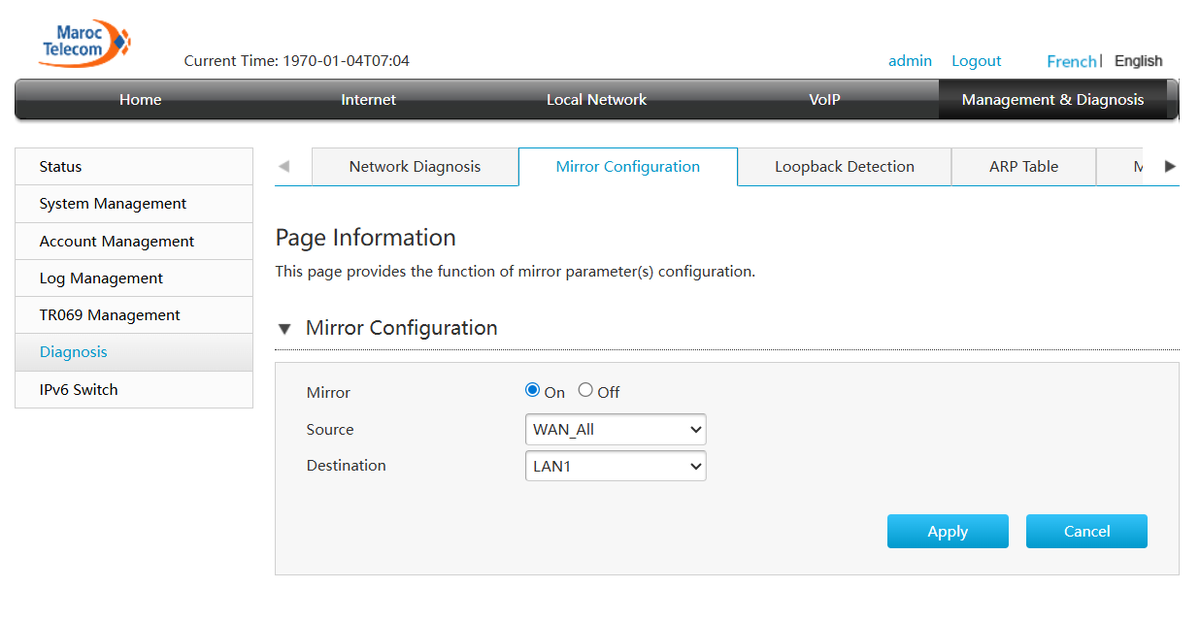The image size is (1200, 621).
Task: Switch to the Loopback Detection tab
Action: click(x=845, y=167)
